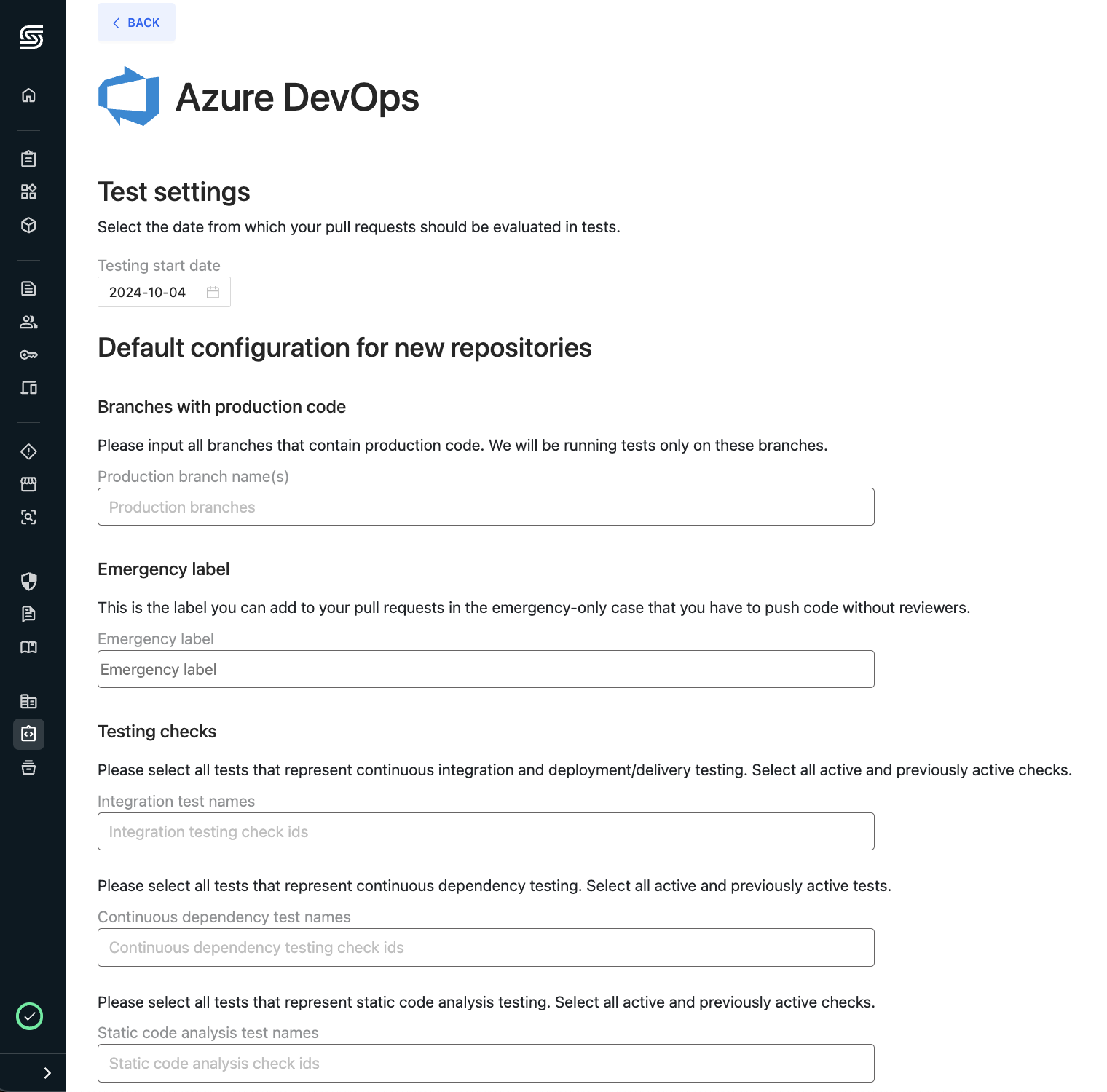Image resolution: width=1107 pixels, height=1092 pixels.
Task: Open the shield icon in the sidebar
Action: pyautogui.click(x=28, y=581)
